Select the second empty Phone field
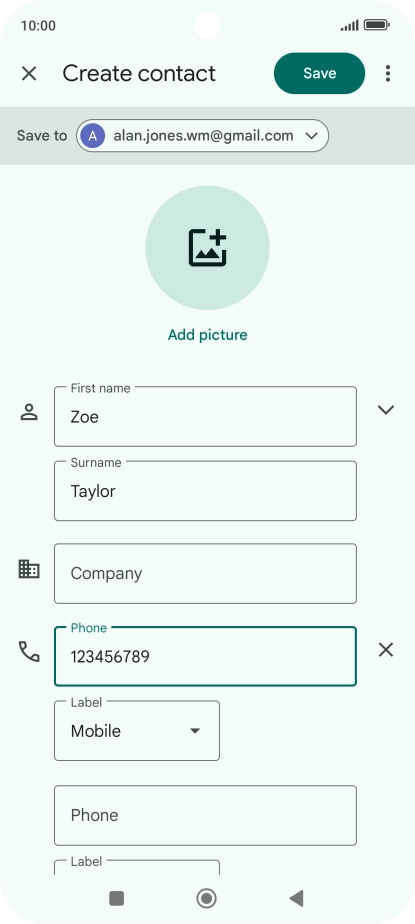Screen dimensions: 415x924 (205, 815)
